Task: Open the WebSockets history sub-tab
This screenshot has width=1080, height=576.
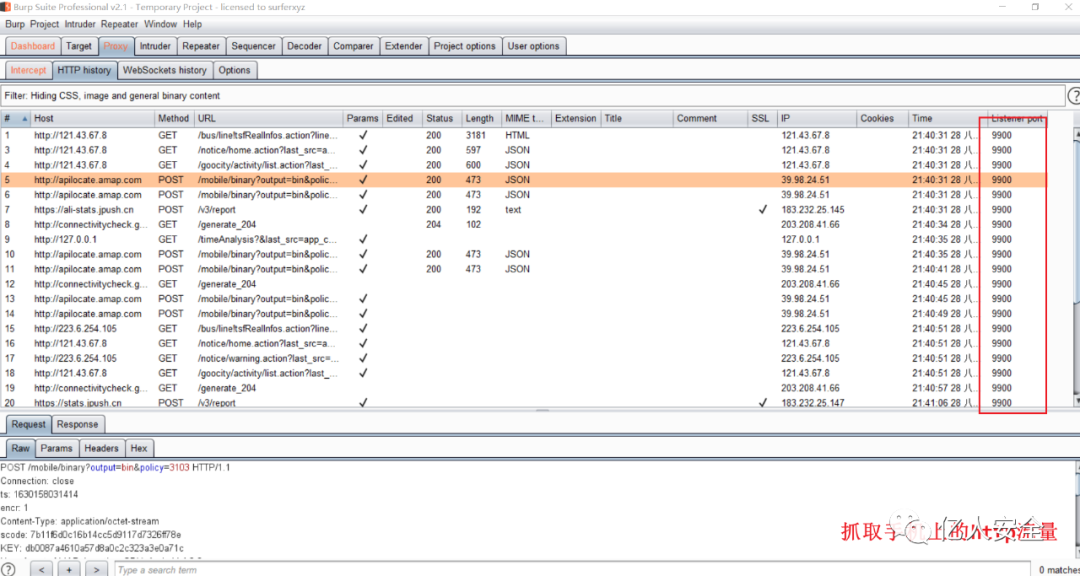Action: pyautogui.click(x=165, y=70)
